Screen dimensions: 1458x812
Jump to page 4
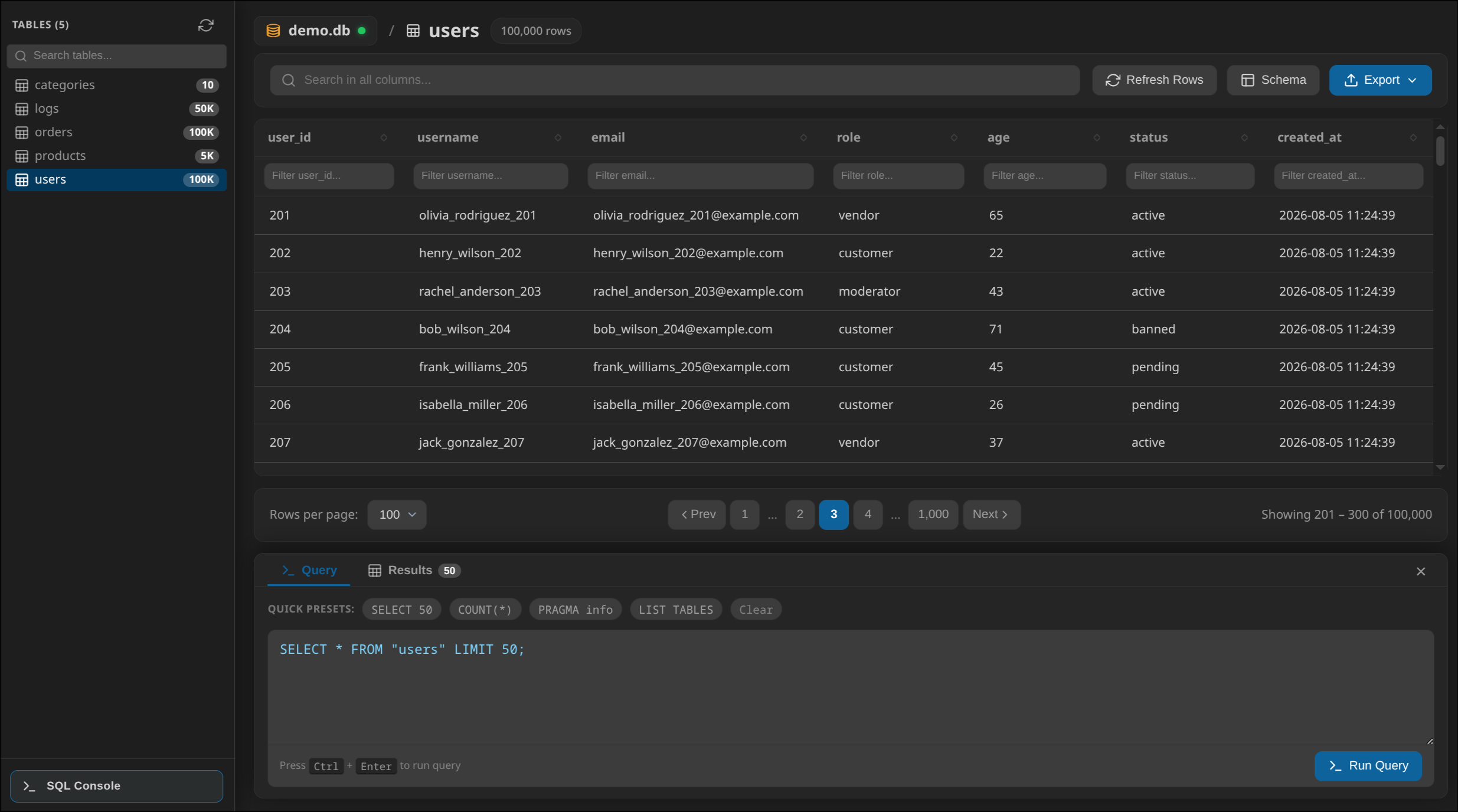(x=868, y=515)
